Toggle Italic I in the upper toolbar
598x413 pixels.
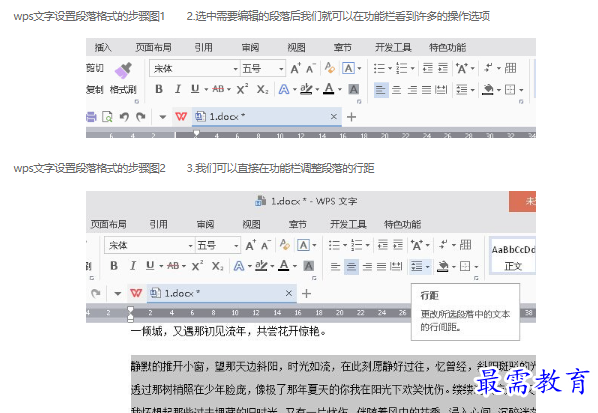point(177,89)
